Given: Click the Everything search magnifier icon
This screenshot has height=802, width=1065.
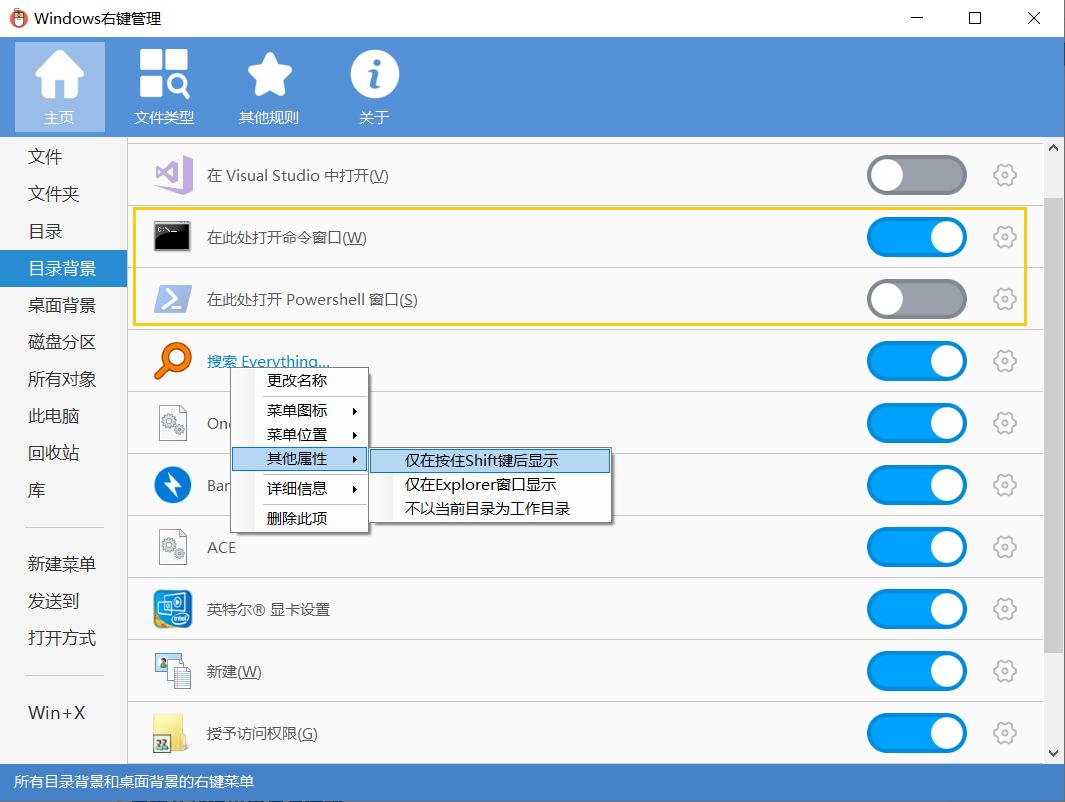Looking at the screenshot, I should (172, 361).
